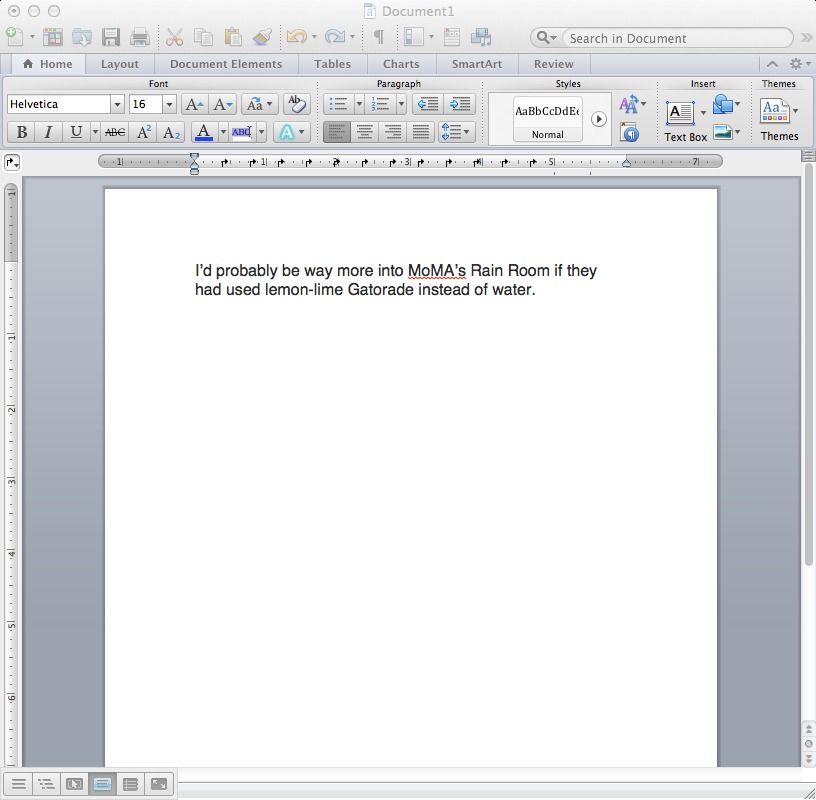Screen dimensions: 816x800
Task: Open Manage Styles icon
Action: click(x=629, y=132)
